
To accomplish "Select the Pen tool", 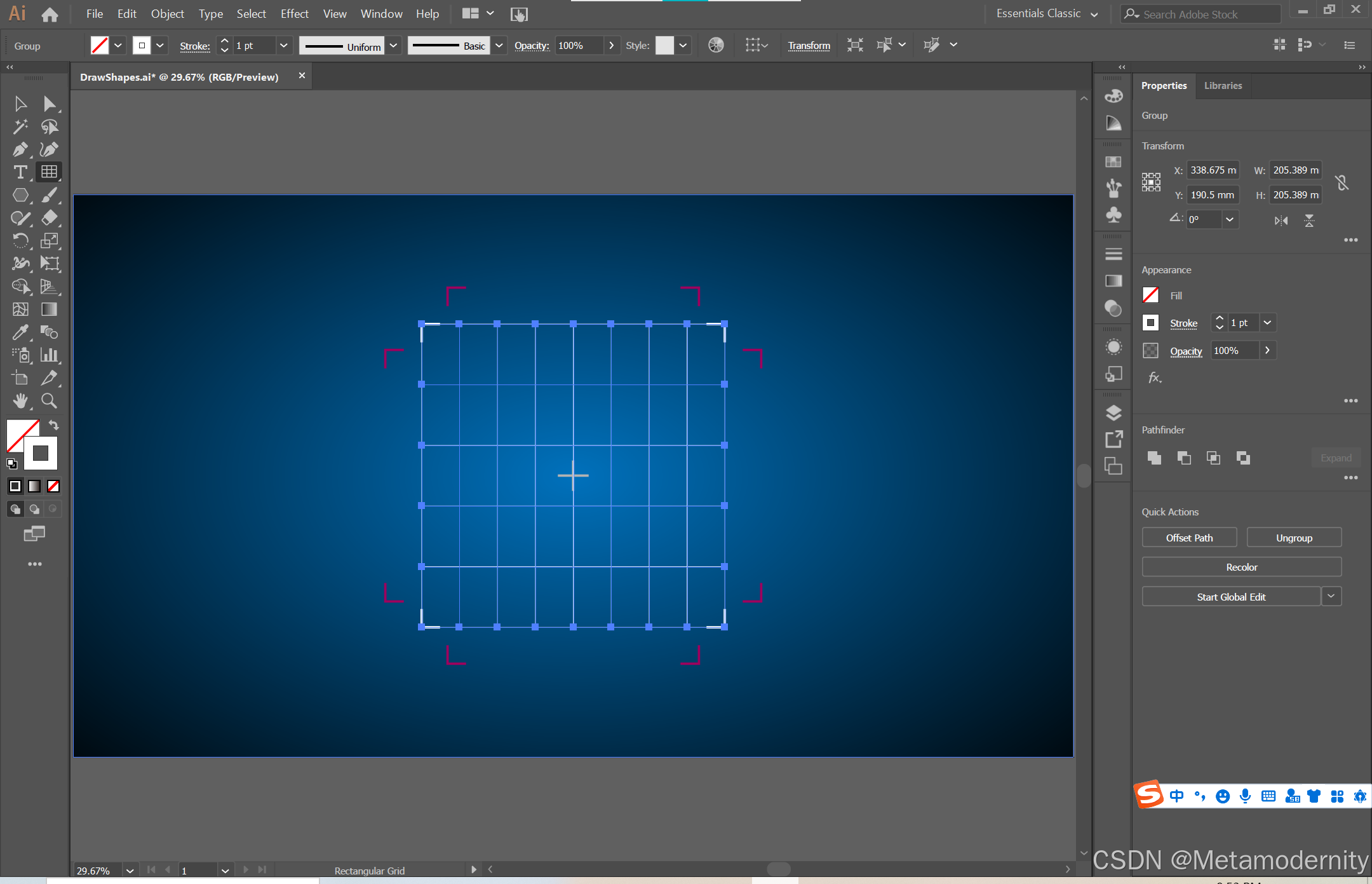I will [x=20, y=149].
